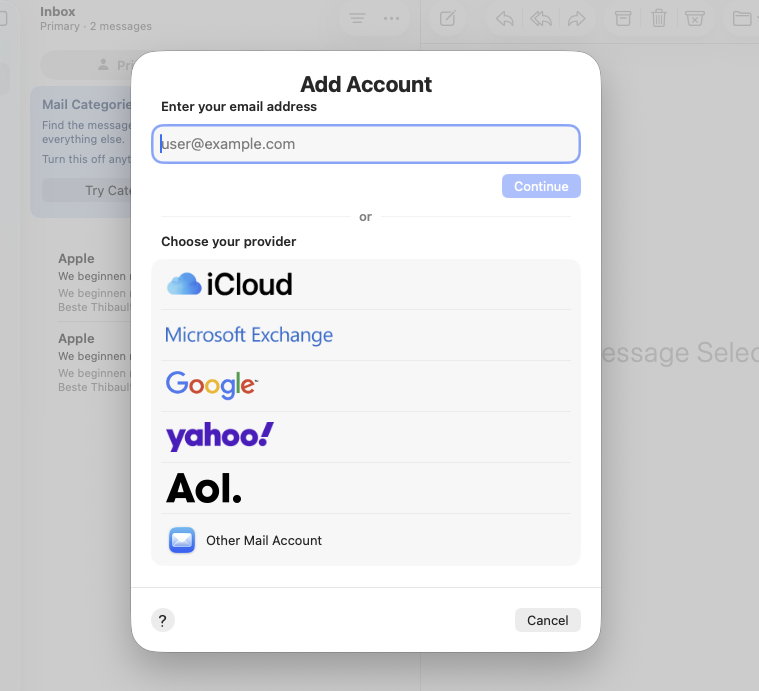
Task: Click the Archive box toolbar icon
Action: coord(623,18)
